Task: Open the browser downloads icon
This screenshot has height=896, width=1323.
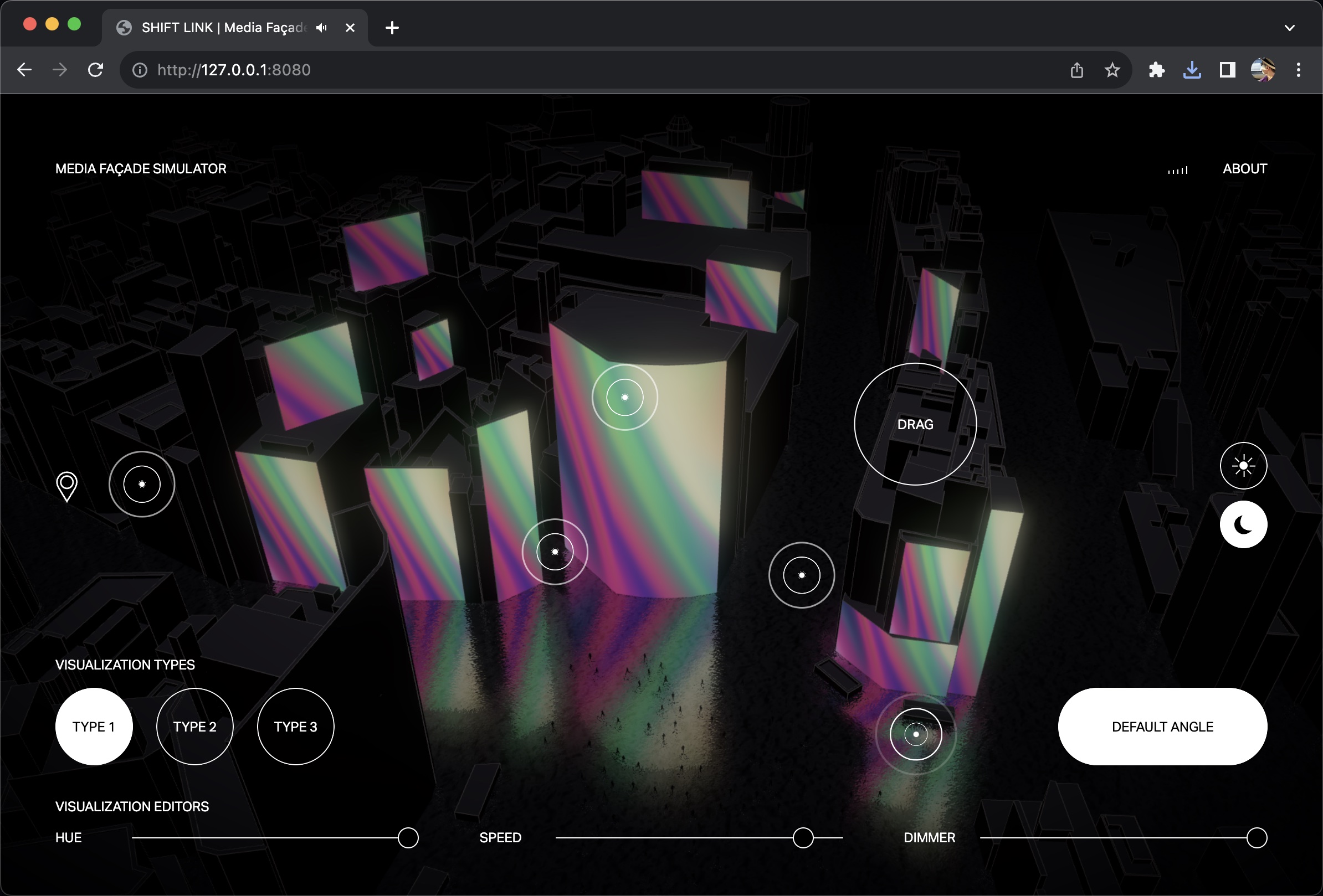Action: click(x=1192, y=70)
